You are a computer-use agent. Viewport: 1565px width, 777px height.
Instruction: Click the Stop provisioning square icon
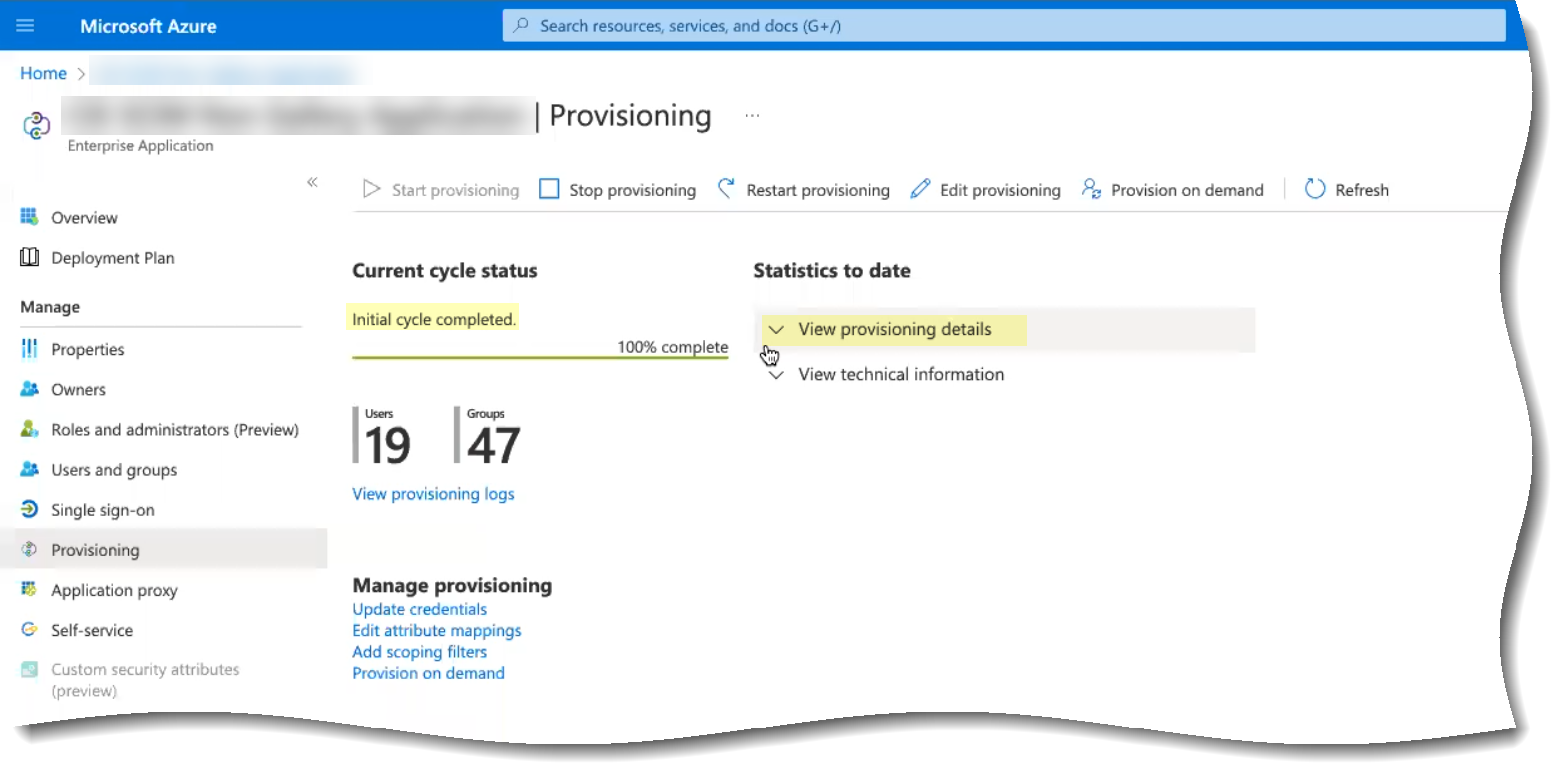click(549, 189)
